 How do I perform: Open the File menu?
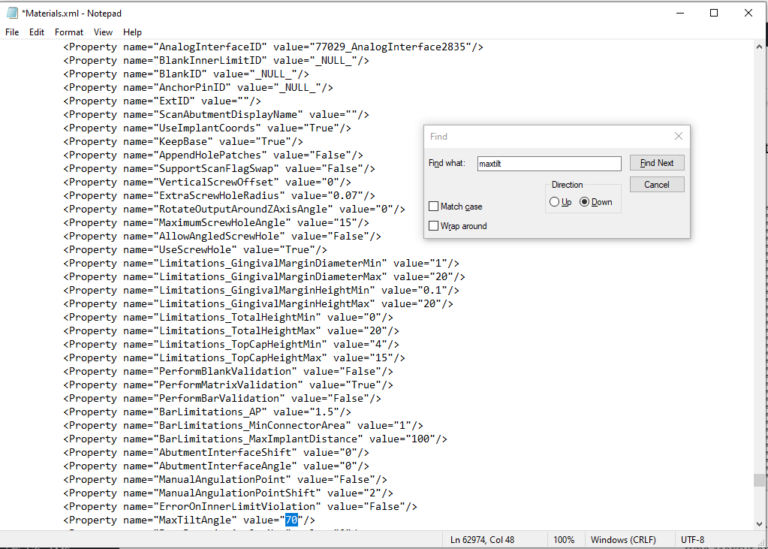(x=12, y=32)
